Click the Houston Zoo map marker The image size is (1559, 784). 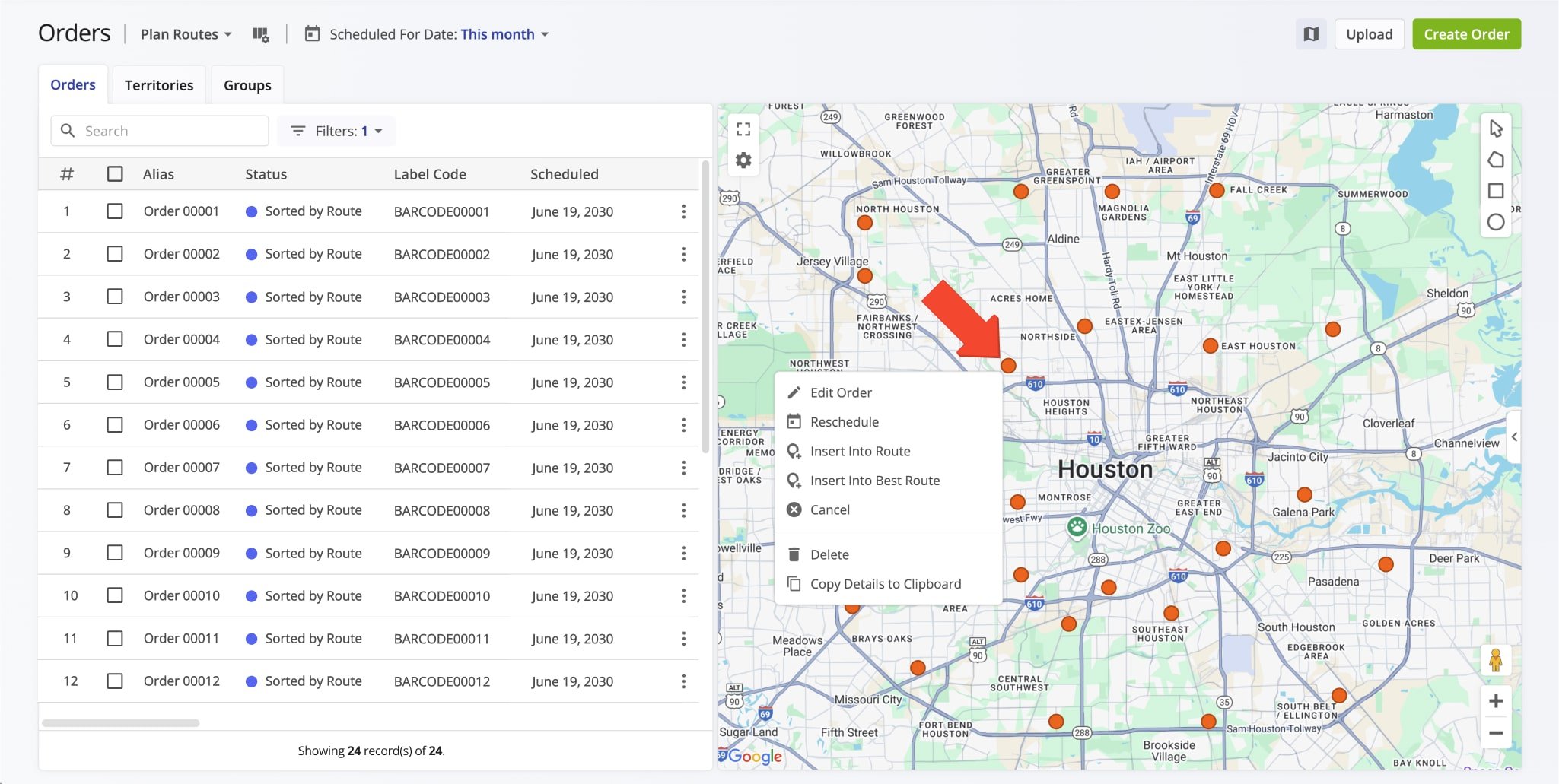pos(1077,526)
